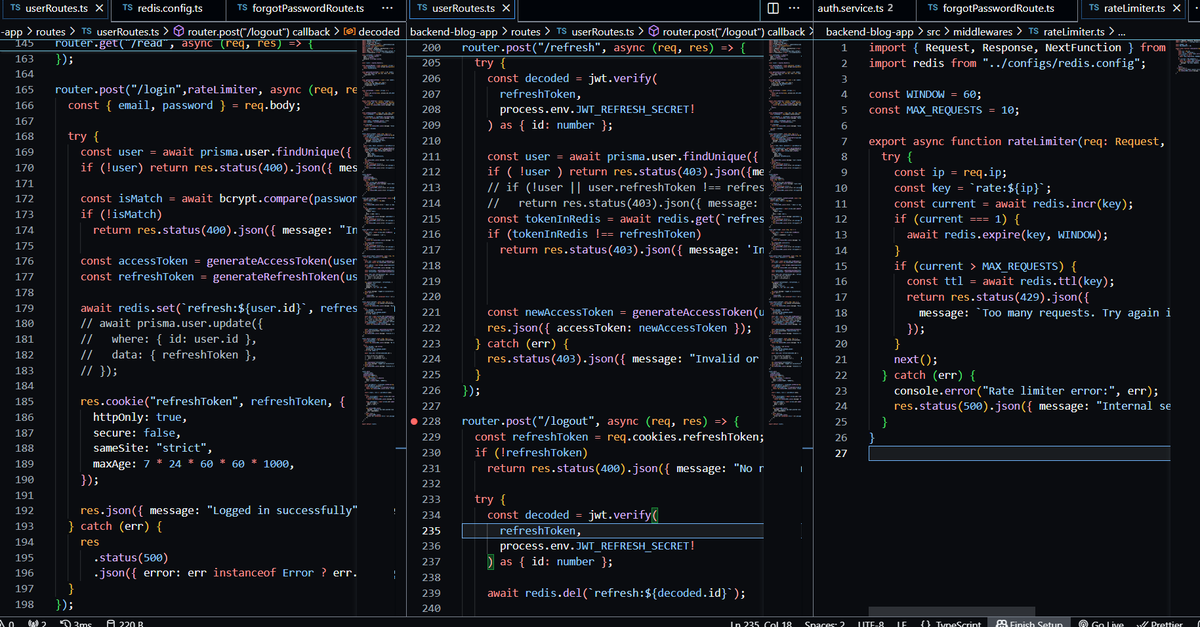The width and height of the screenshot is (1200, 627).
Task: Click TS file icon on redis.config.ts tab
Action: click(128, 8)
